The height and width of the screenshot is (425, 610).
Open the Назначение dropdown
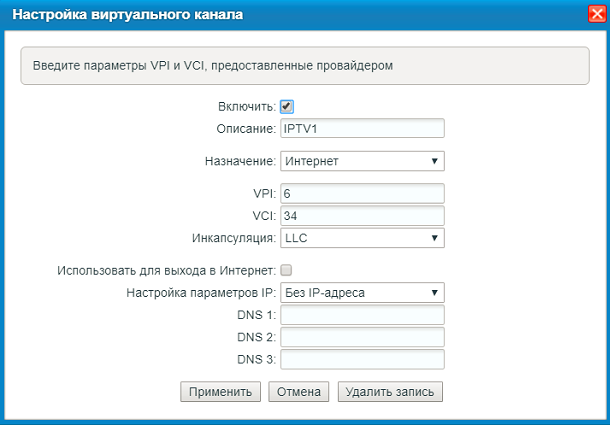[x=362, y=161]
